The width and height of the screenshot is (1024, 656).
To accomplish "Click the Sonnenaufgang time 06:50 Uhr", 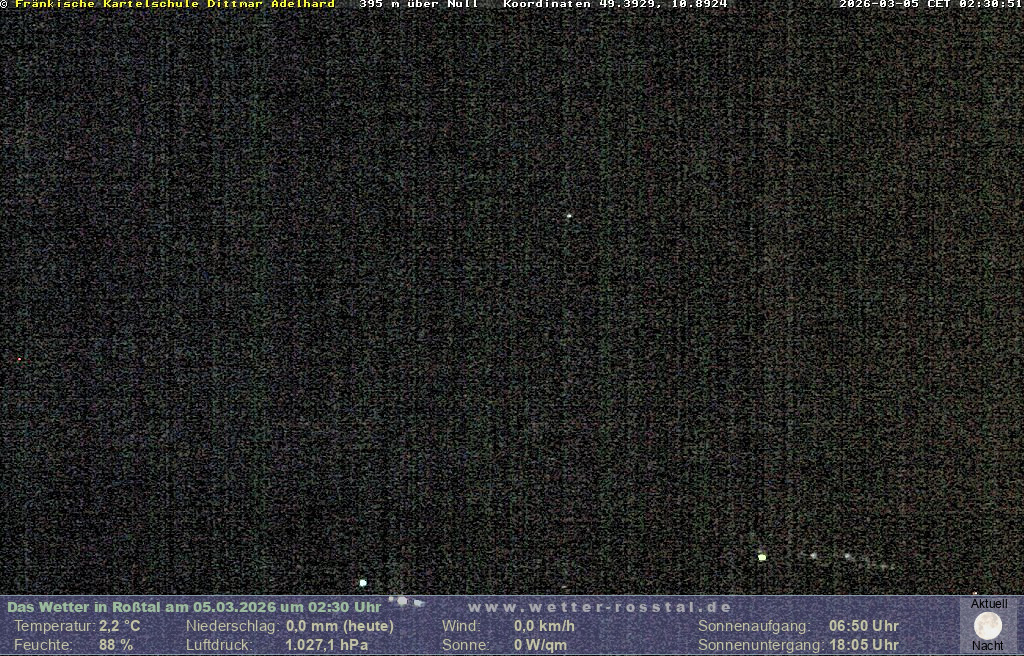I will click(x=863, y=626).
